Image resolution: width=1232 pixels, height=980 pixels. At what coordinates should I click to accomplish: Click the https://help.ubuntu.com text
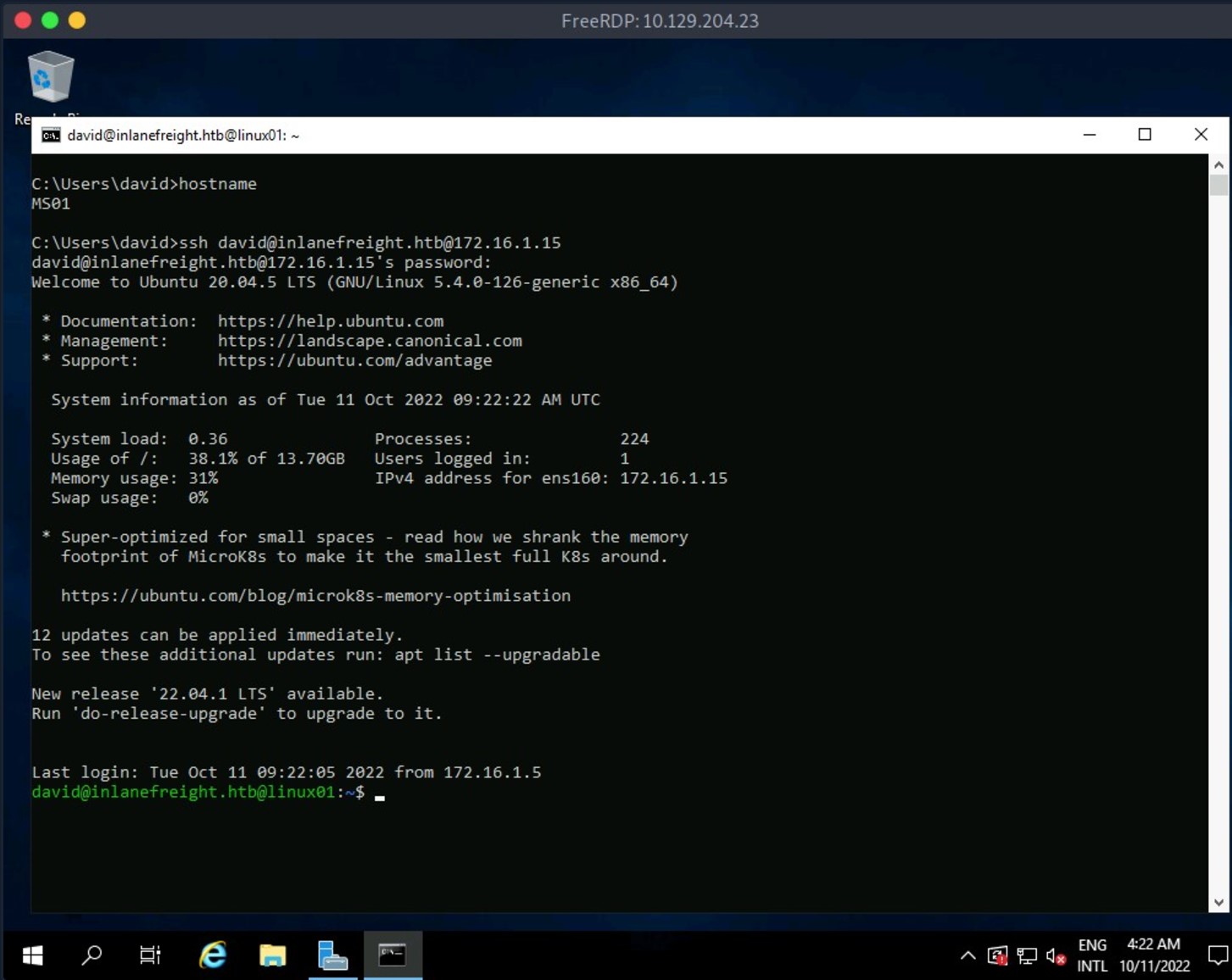(331, 321)
